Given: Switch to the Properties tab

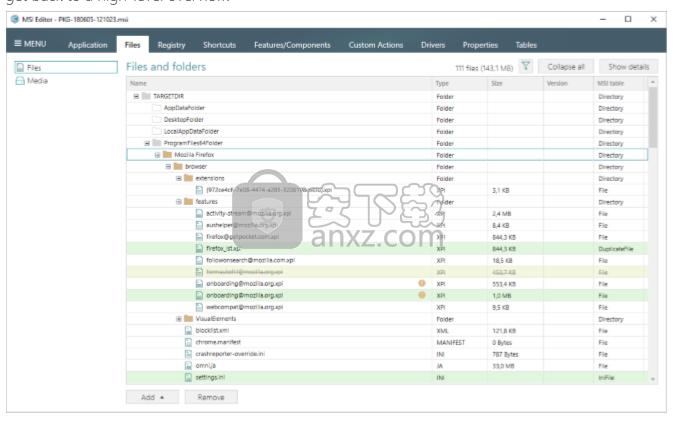Looking at the screenshot, I should (x=480, y=45).
